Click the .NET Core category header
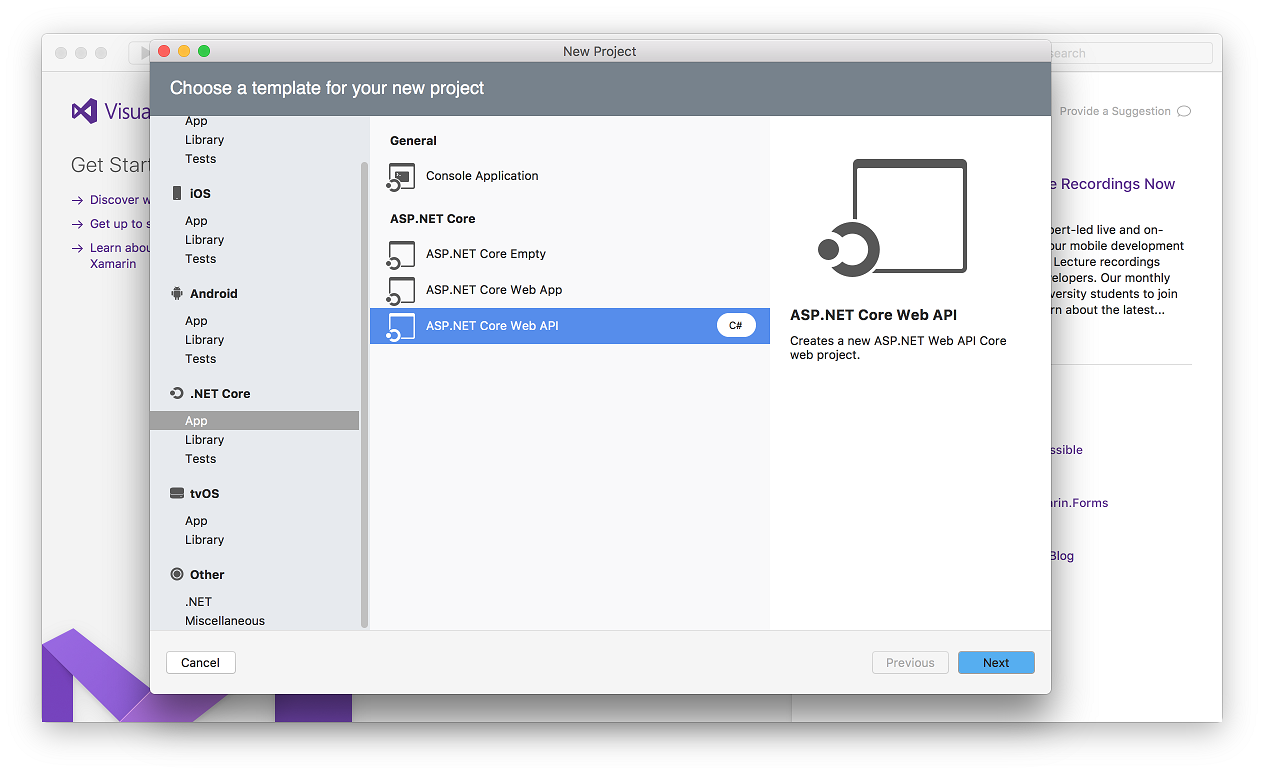Viewport: 1264px width, 774px height. 220,393
